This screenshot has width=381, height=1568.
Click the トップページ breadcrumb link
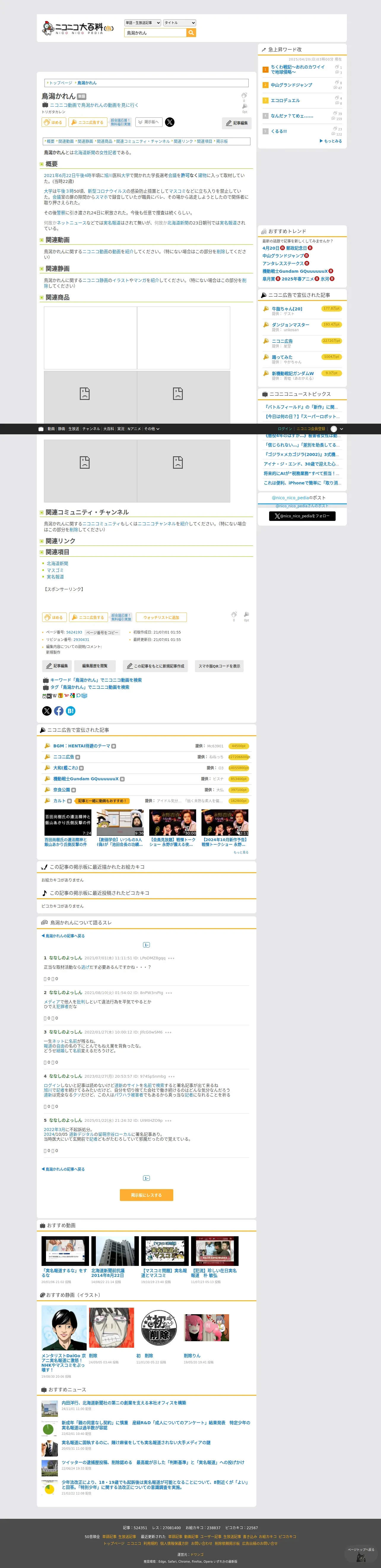pyautogui.click(x=60, y=83)
